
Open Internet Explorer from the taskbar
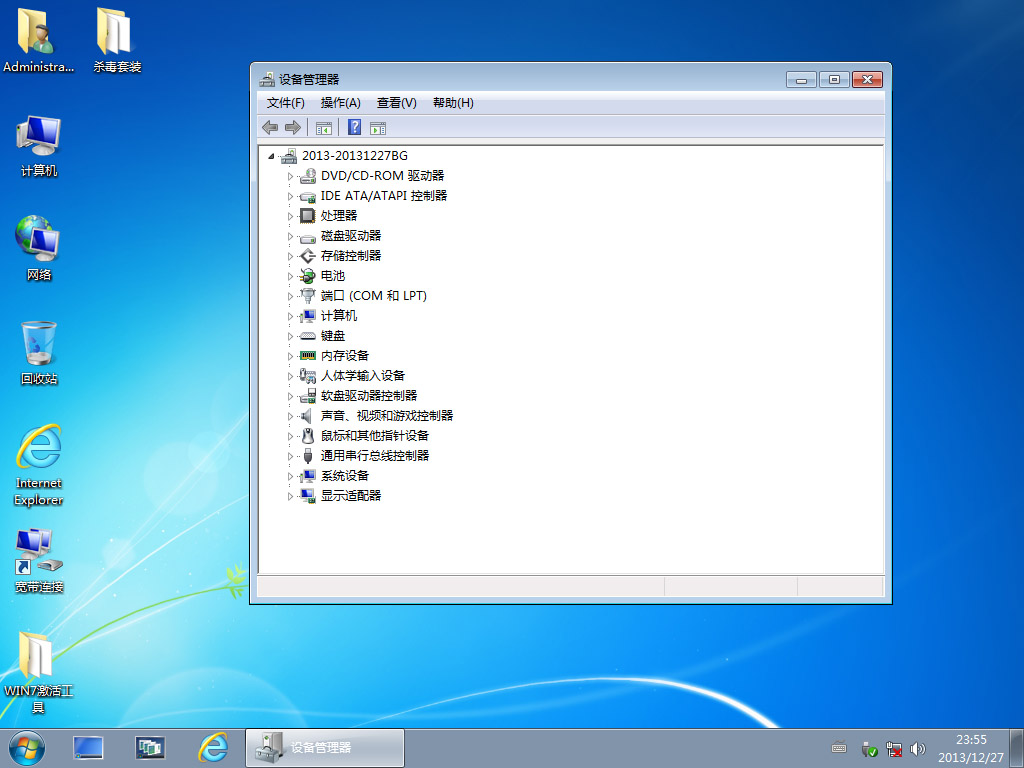[214, 748]
